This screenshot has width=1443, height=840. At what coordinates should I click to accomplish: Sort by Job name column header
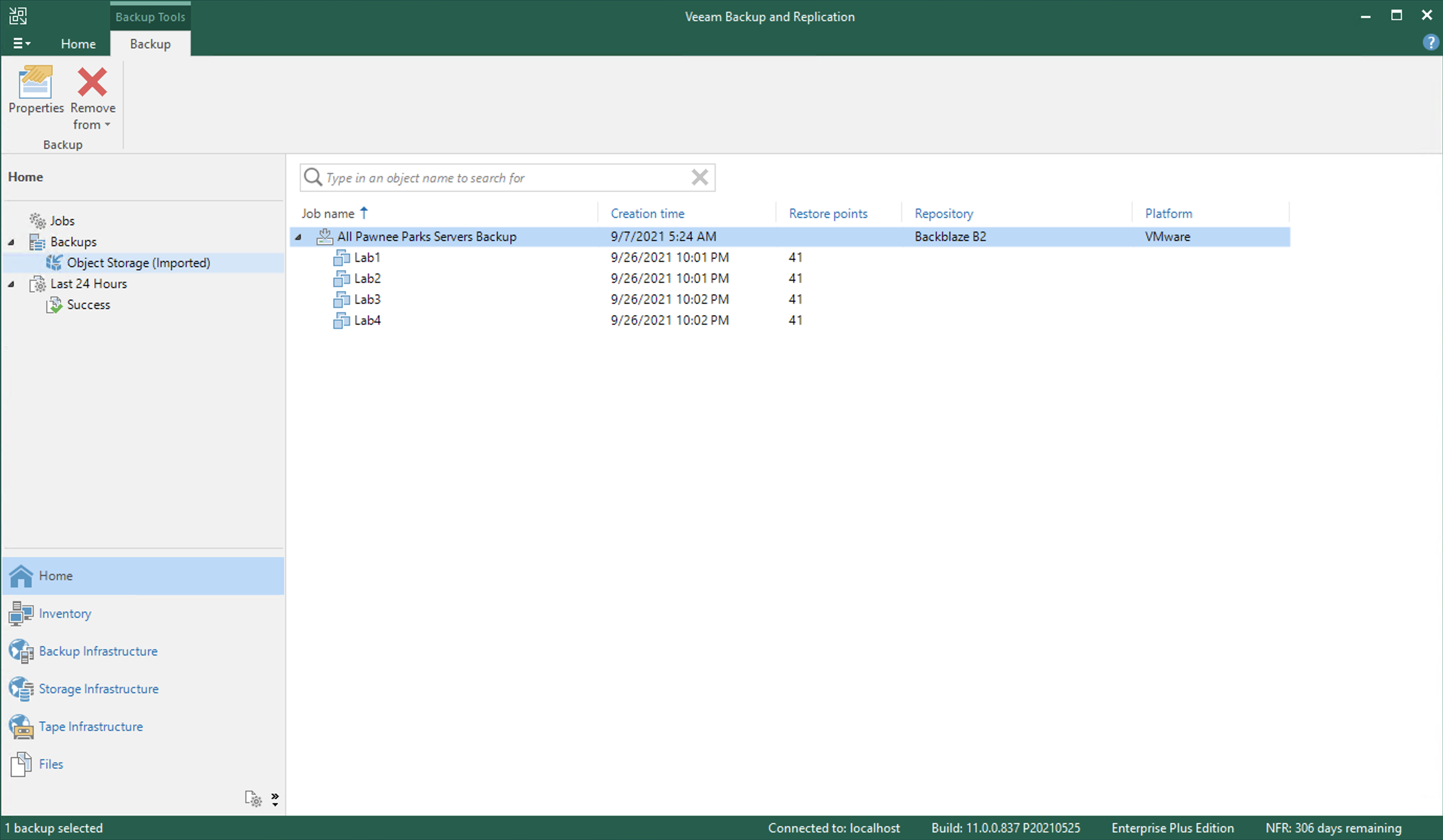(x=328, y=214)
